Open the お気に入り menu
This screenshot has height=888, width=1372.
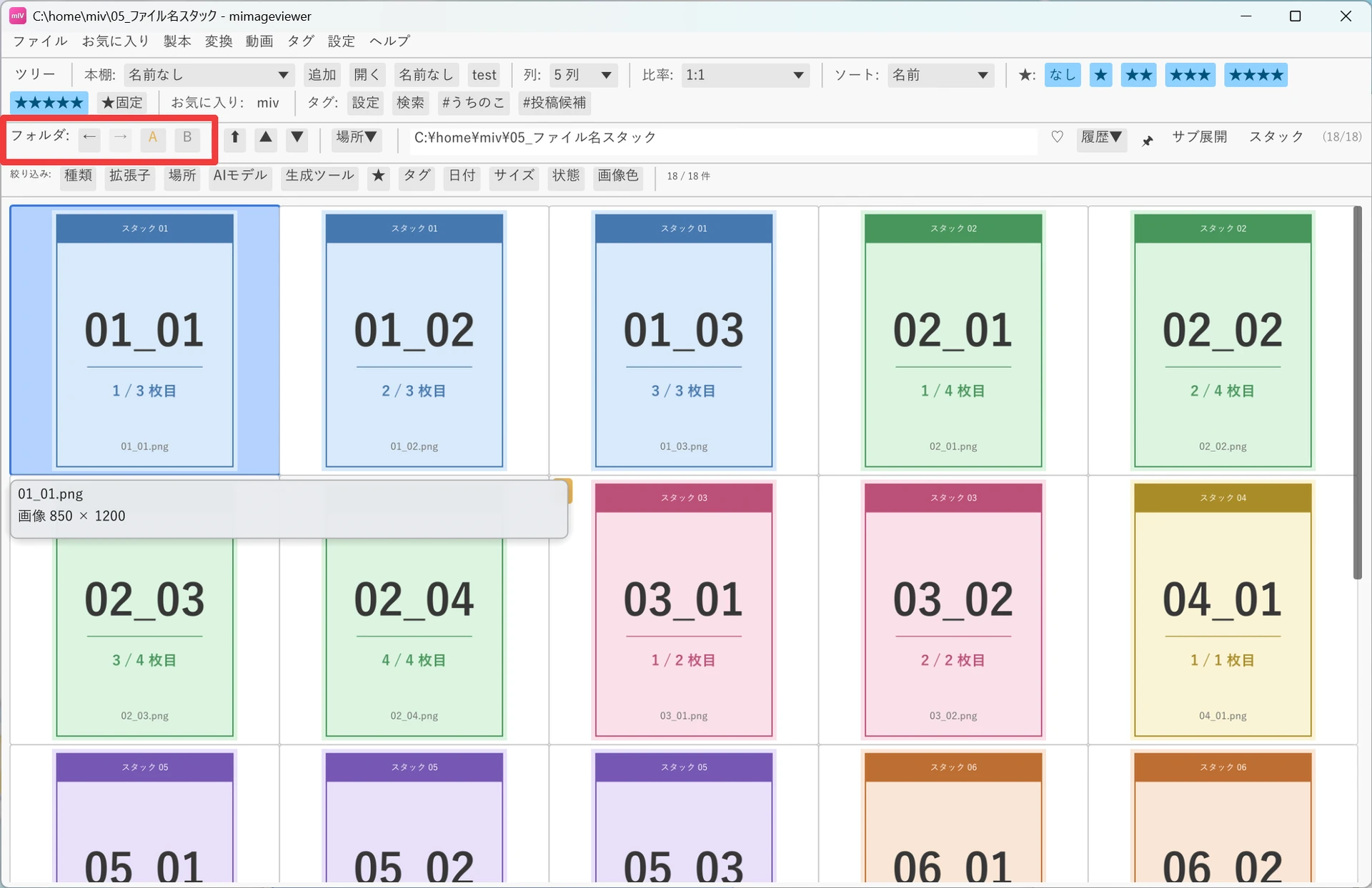pos(115,41)
